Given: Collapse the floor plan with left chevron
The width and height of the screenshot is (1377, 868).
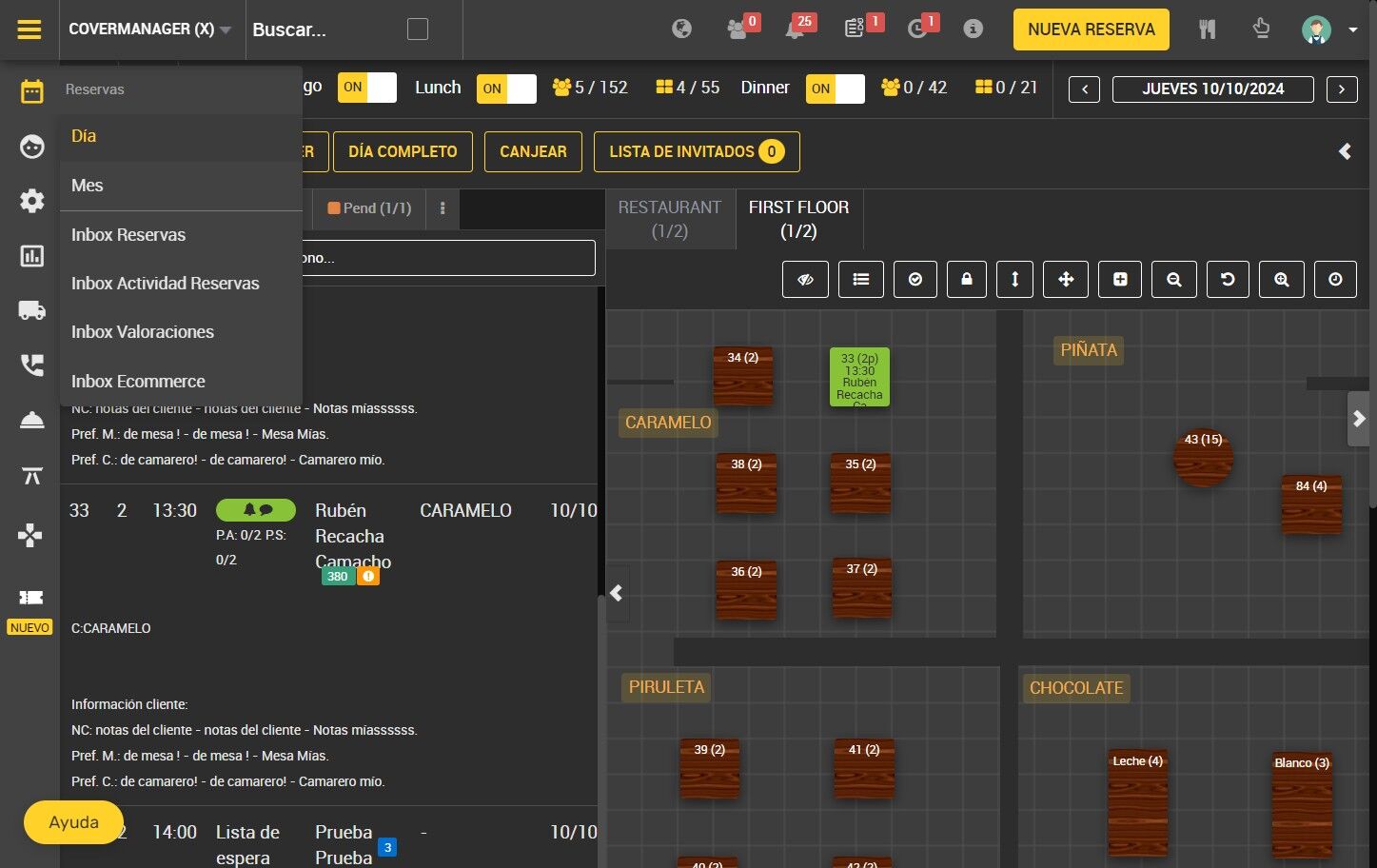Looking at the screenshot, I should pos(617,593).
